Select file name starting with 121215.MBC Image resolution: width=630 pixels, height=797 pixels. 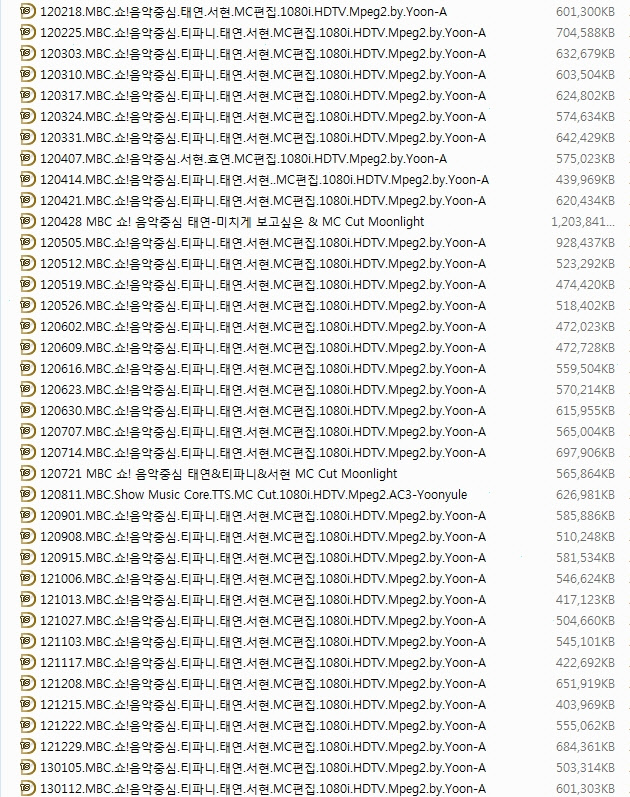pyautogui.click(x=263, y=704)
